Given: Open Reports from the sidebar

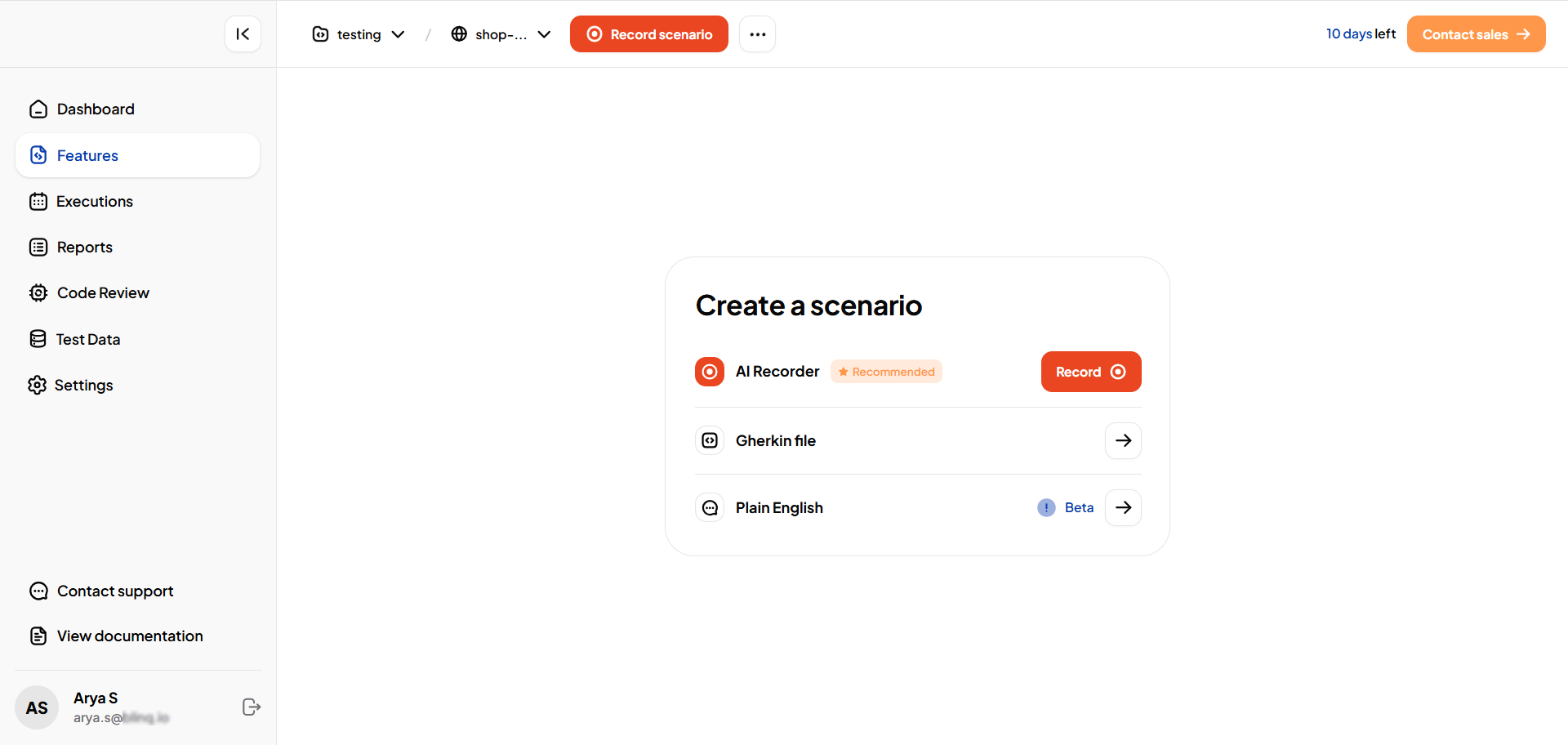Looking at the screenshot, I should [84, 248].
